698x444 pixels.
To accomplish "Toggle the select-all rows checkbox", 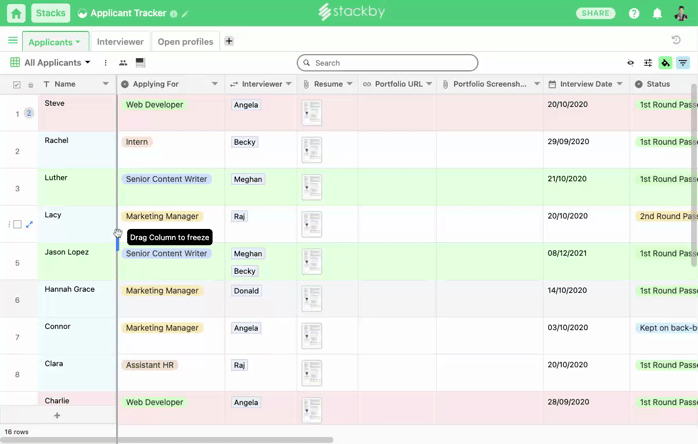I will (x=17, y=85).
